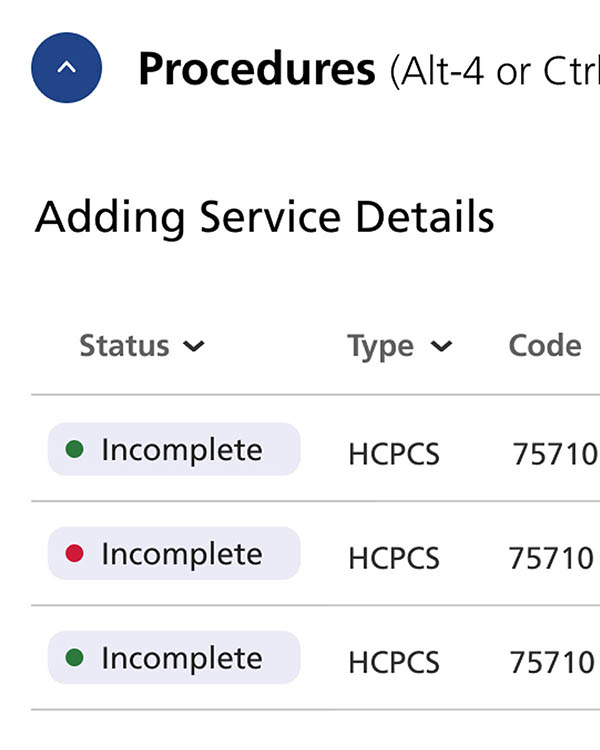Click HCPCS type in the second row
600x750 pixels.
click(394, 558)
